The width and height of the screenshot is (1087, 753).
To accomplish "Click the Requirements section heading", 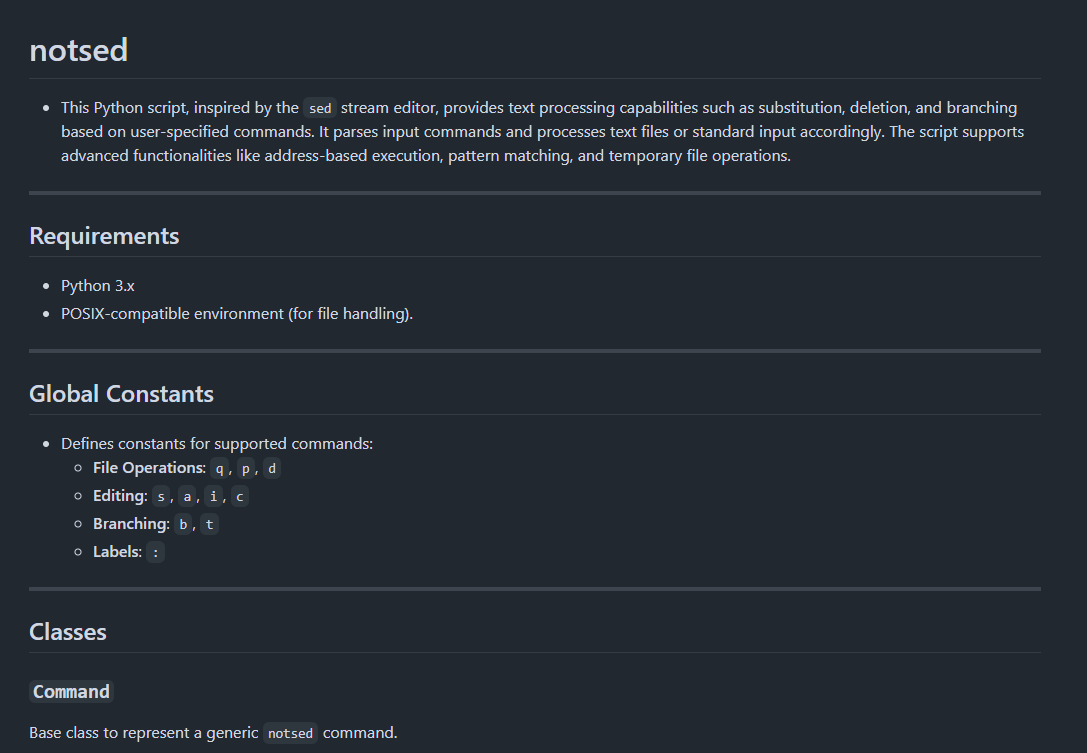I will [x=104, y=236].
